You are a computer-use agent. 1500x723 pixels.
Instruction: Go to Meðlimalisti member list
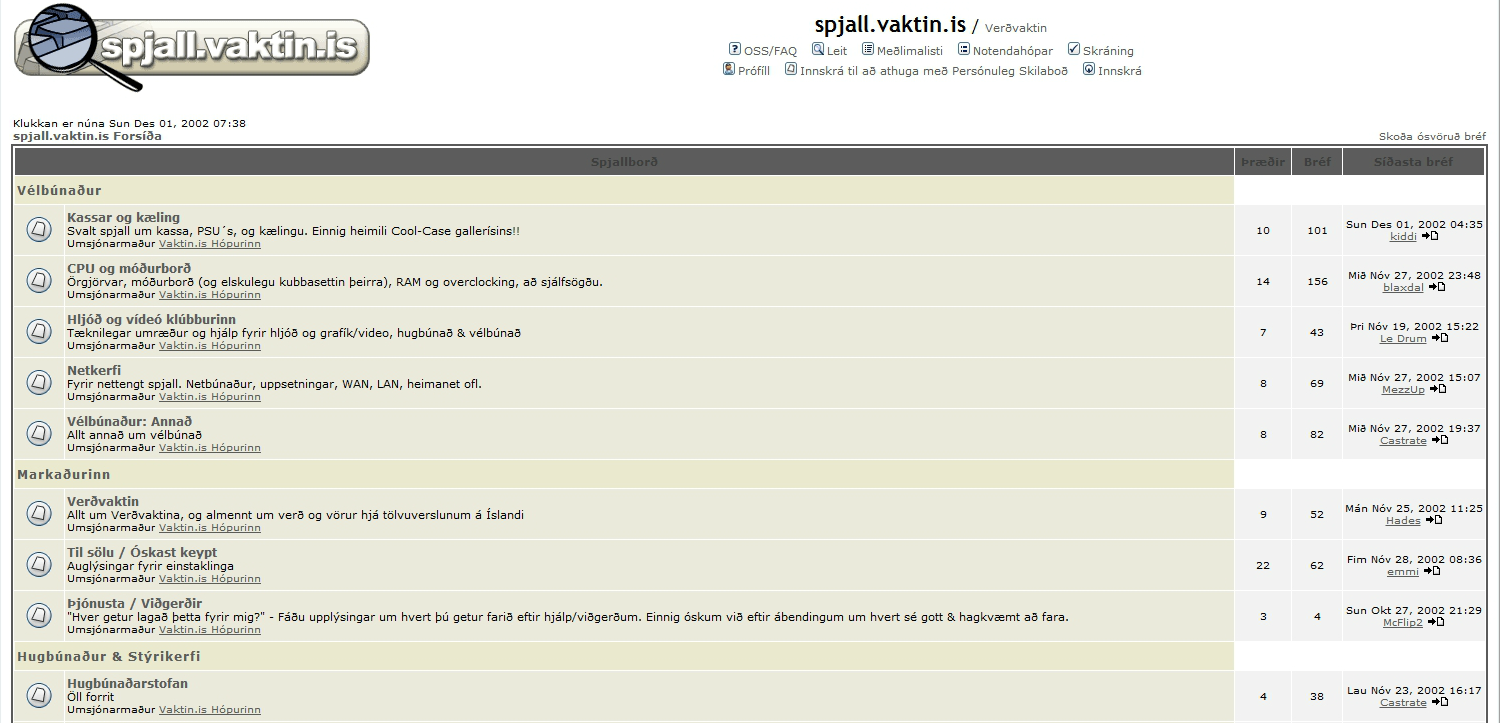909,51
